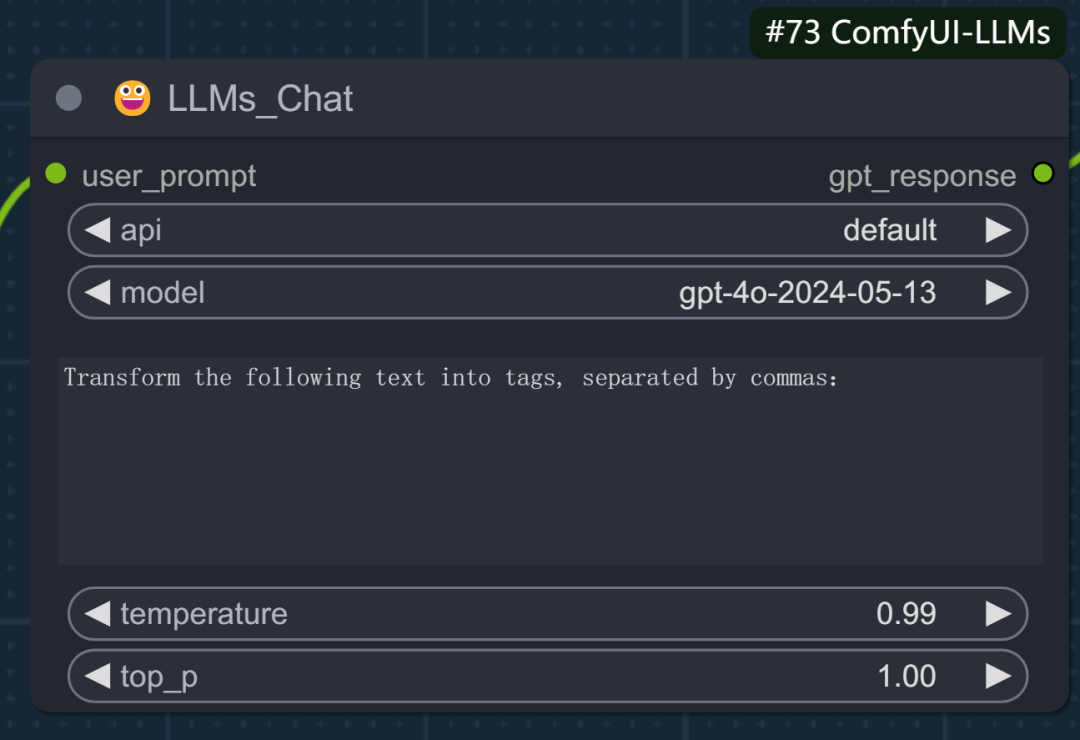Click the gpt_response output label
1080x740 pixels.
pos(922,176)
